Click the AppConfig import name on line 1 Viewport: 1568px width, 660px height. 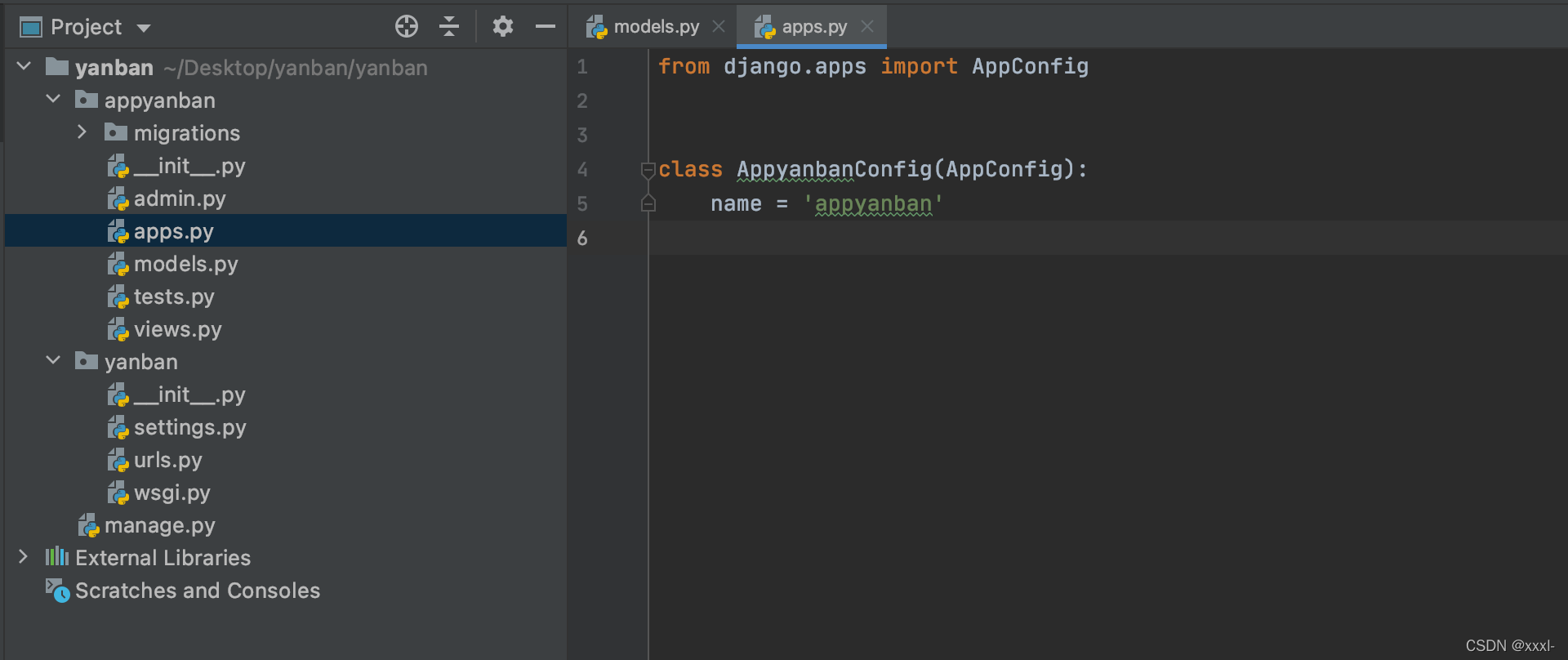(1031, 66)
